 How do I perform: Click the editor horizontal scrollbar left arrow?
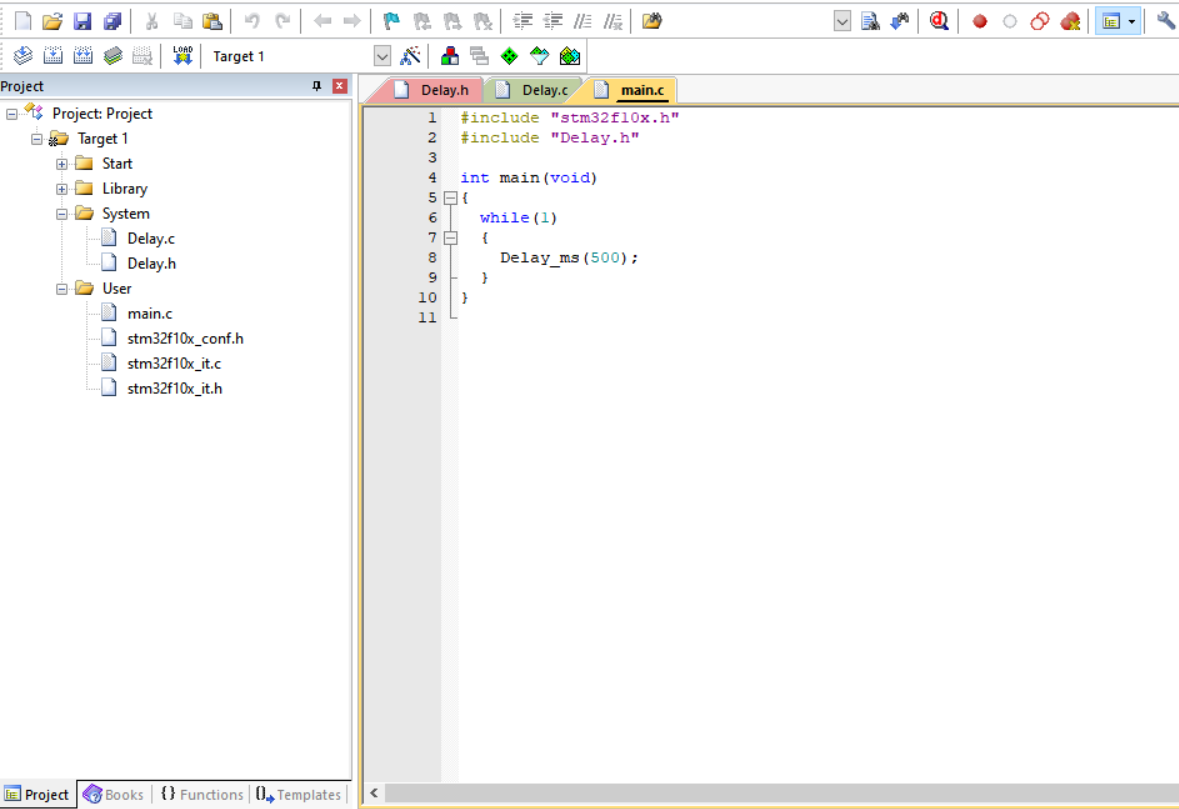[374, 792]
